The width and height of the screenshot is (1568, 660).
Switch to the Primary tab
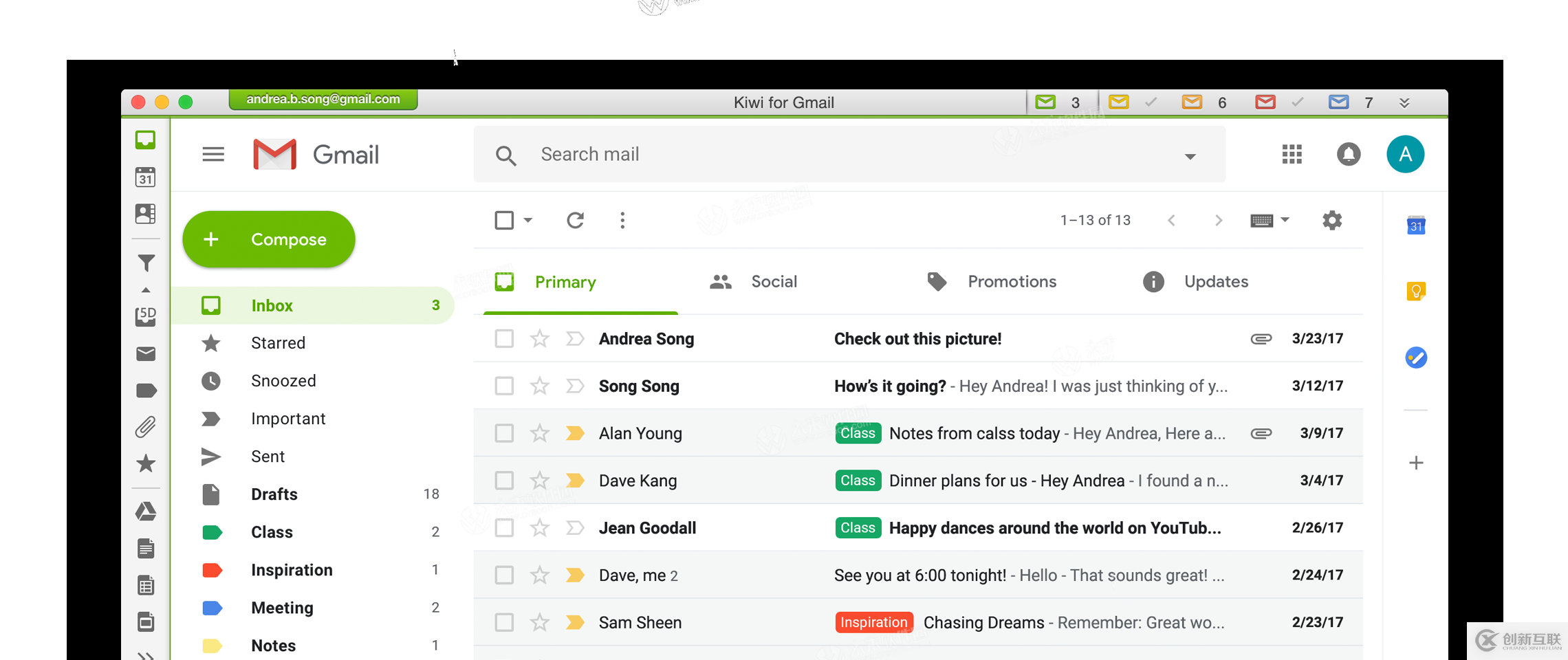(x=580, y=282)
